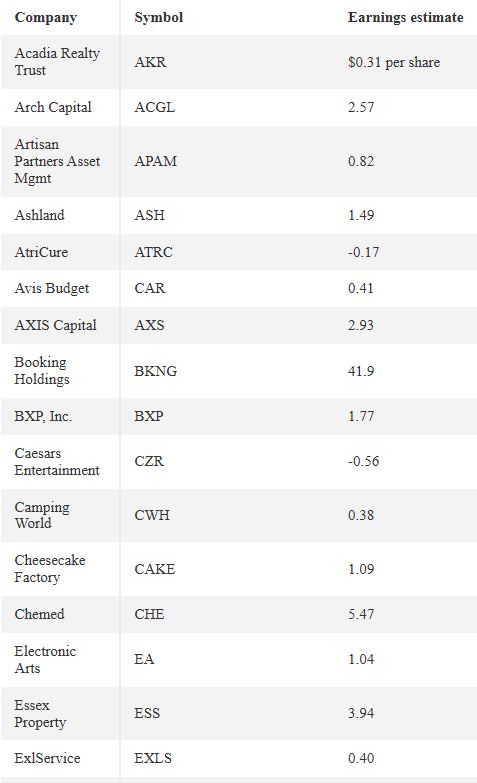477x783 pixels.
Task: Select the Ashland company name
Action: (39, 215)
